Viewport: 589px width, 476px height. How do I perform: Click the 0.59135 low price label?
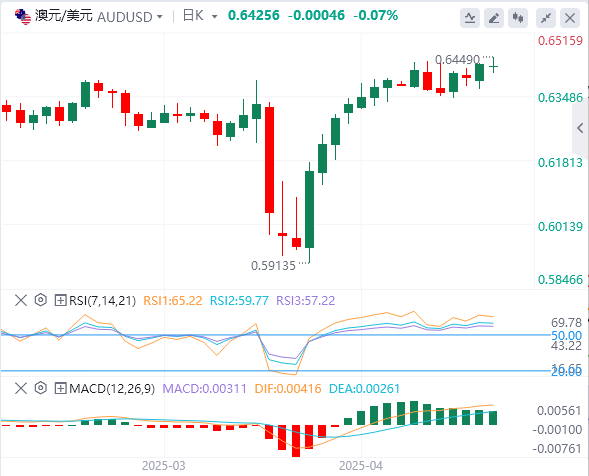click(273, 266)
